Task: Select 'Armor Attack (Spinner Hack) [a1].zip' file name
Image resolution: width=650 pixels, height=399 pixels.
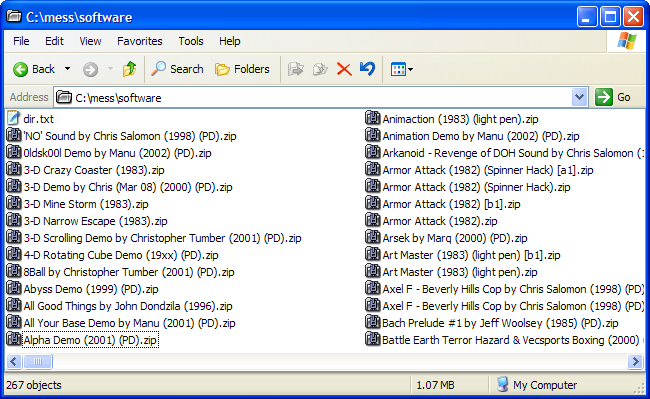Action: [x=488, y=170]
